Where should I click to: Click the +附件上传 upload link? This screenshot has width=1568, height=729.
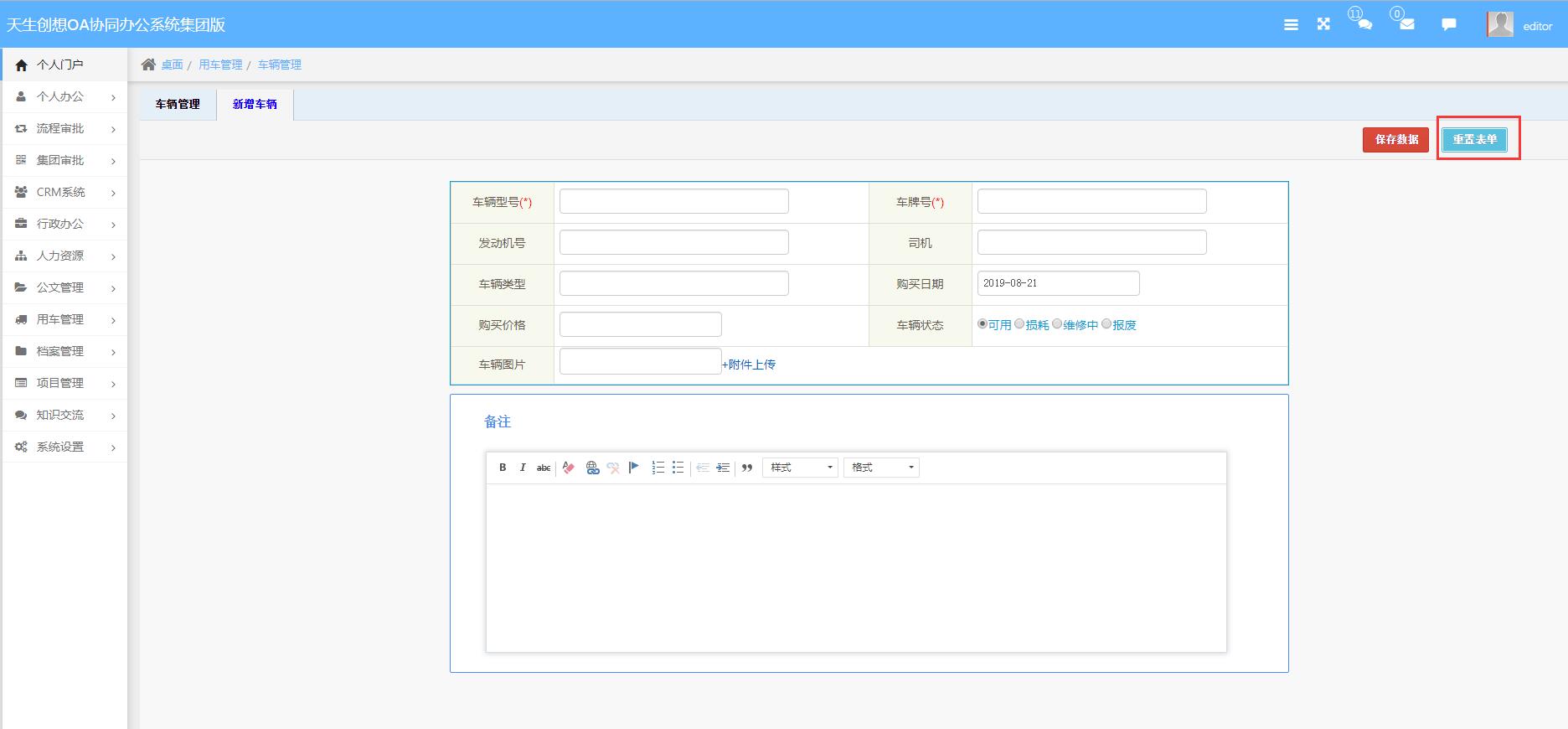(x=749, y=364)
